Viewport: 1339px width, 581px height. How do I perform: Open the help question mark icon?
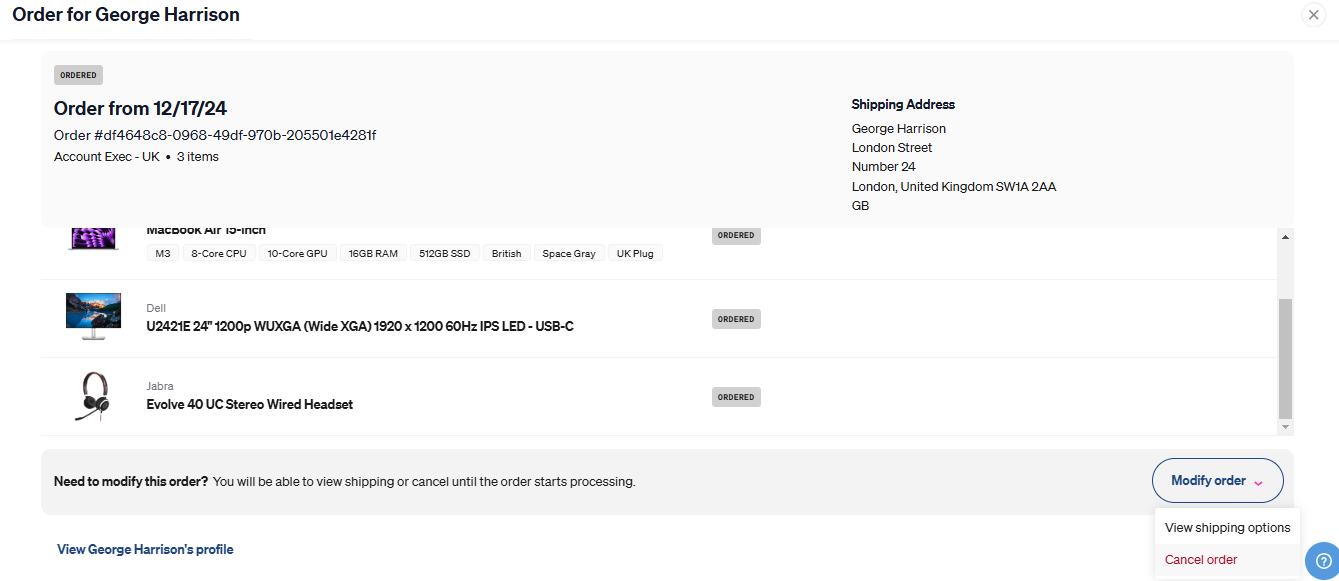1322,560
